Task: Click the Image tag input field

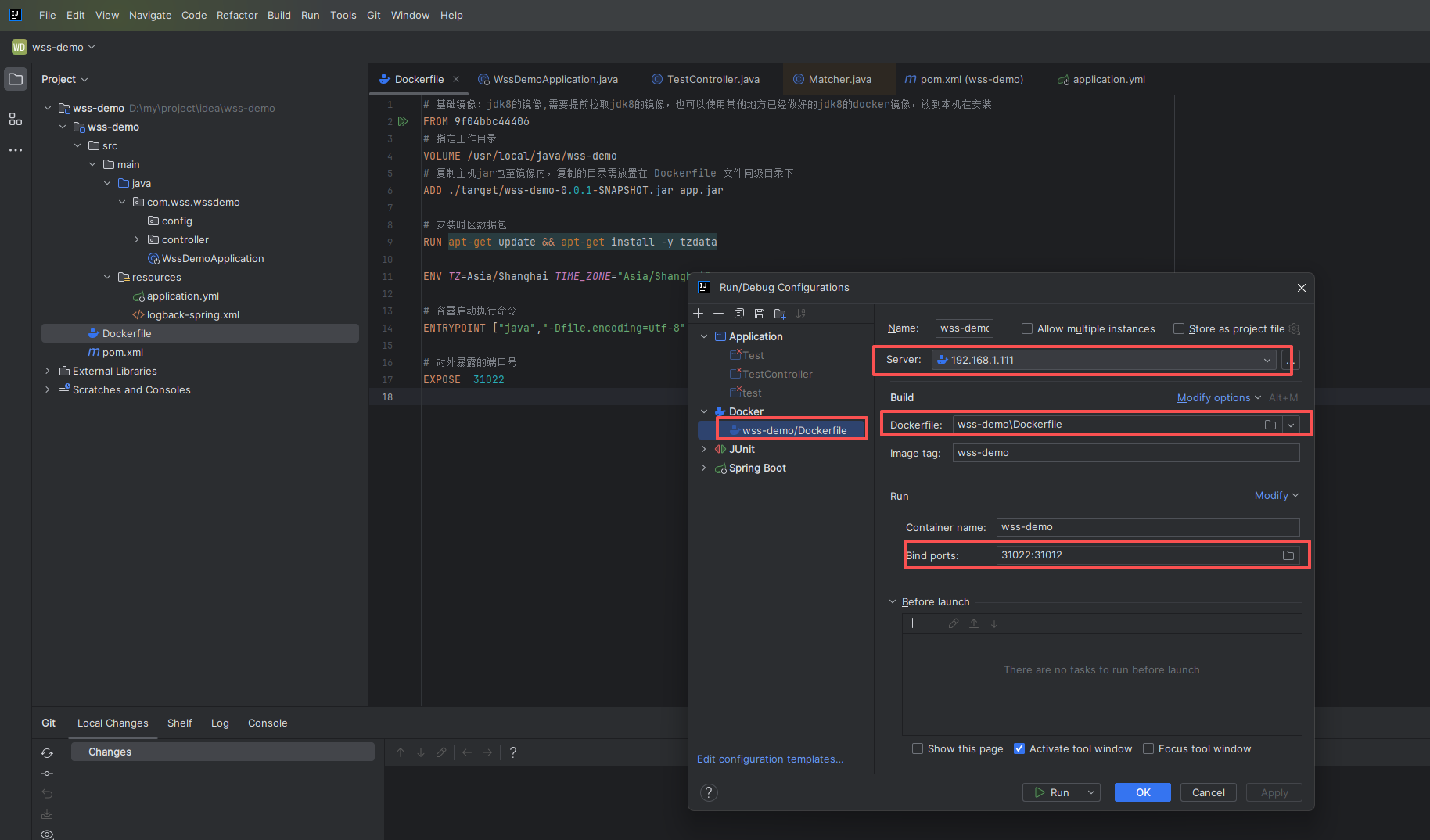Action: tap(1125, 453)
